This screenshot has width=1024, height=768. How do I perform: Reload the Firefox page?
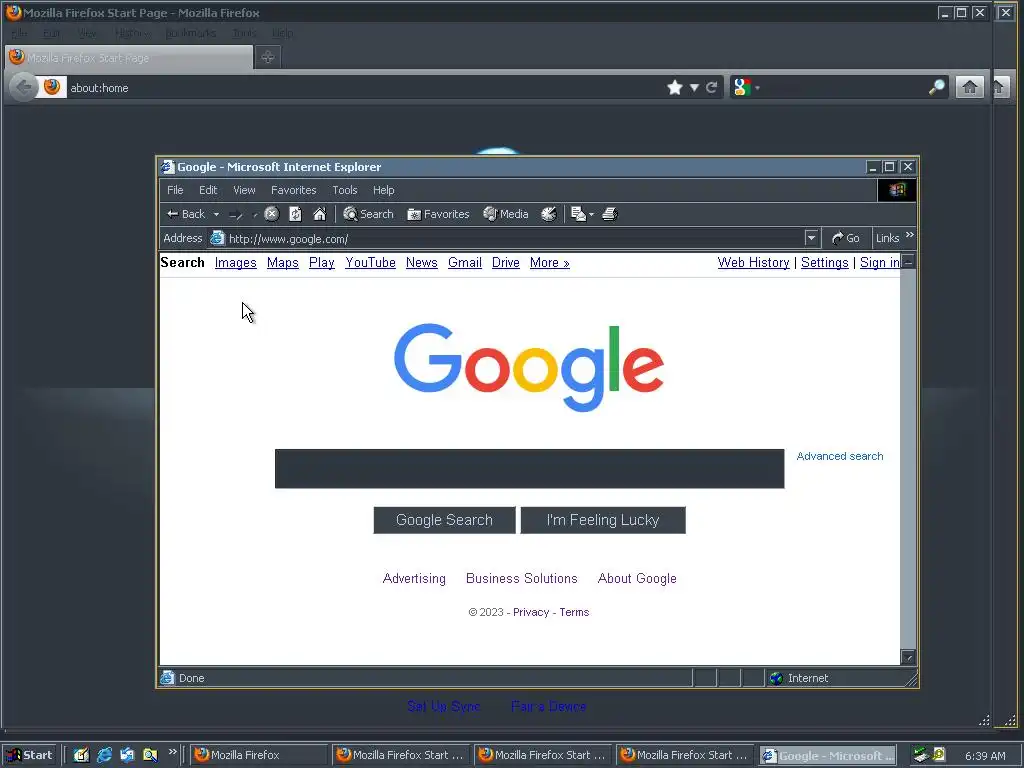712,88
